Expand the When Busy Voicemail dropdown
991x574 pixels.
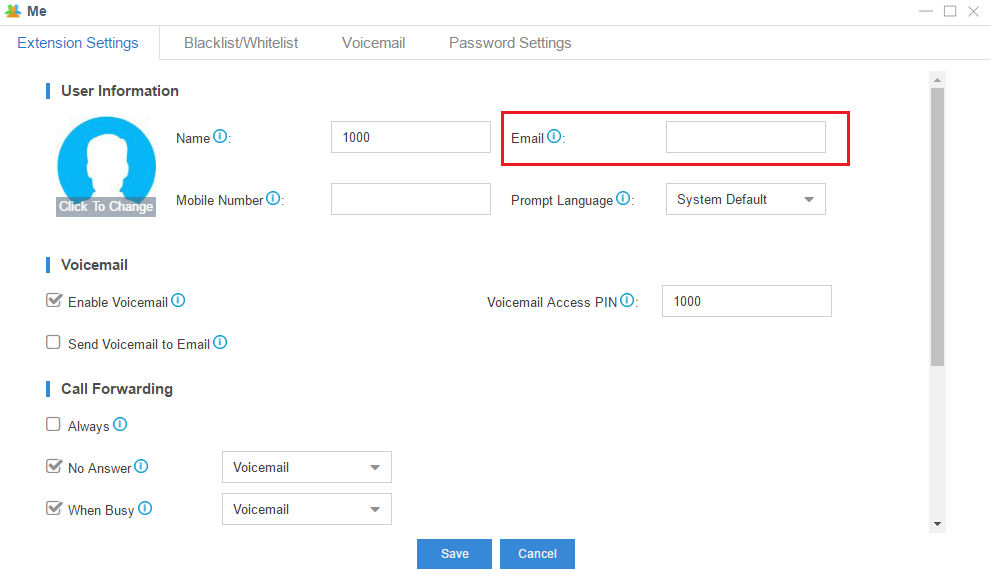(x=307, y=509)
